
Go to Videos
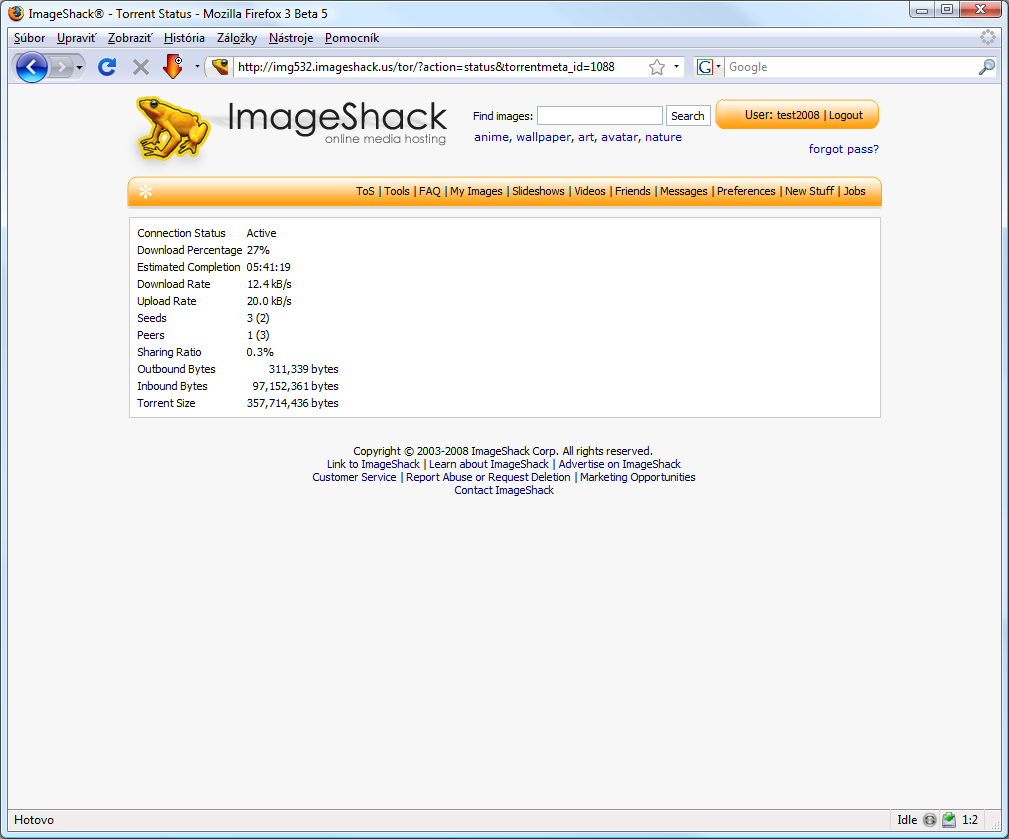tap(590, 191)
